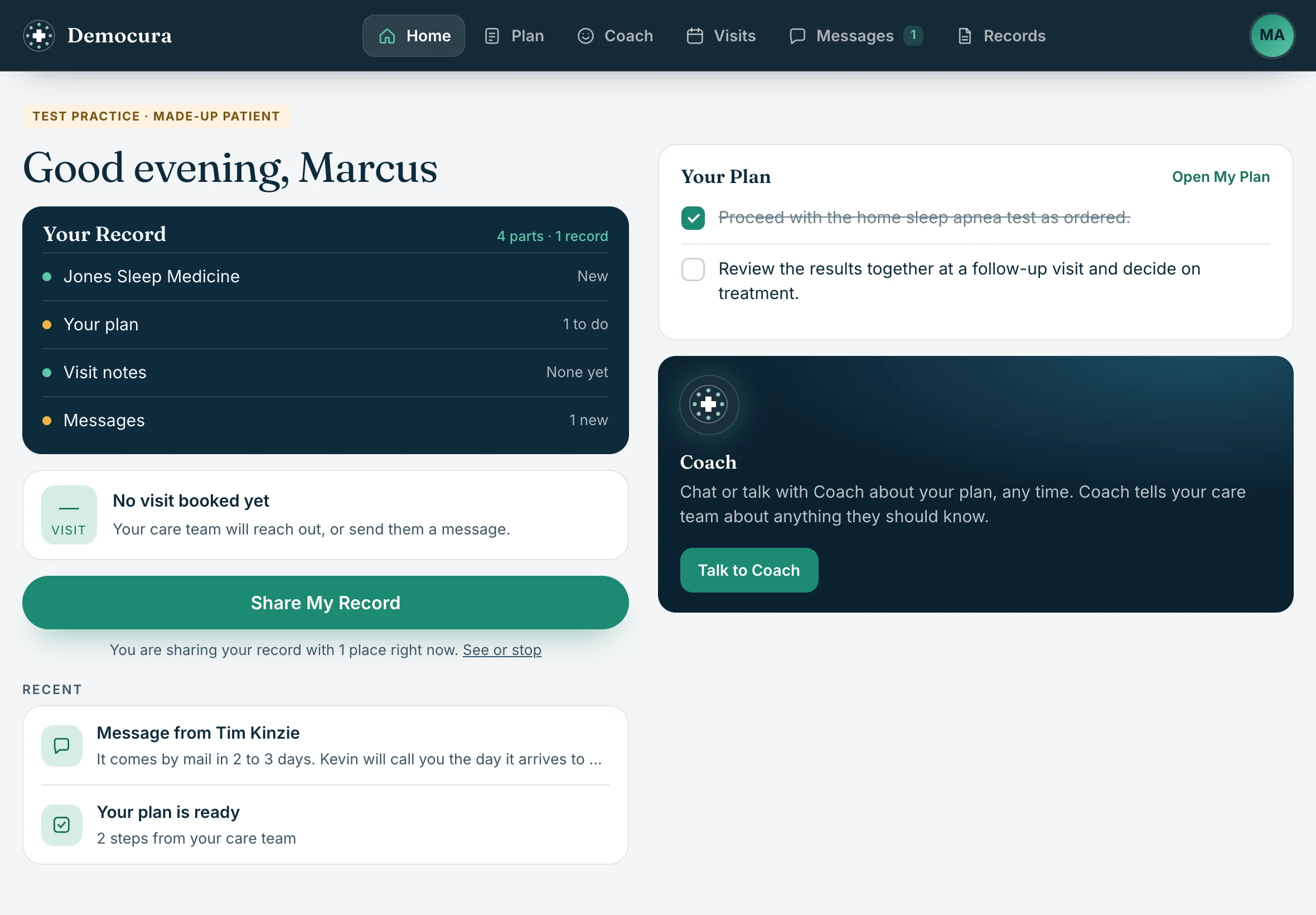Image resolution: width=1316 pixels, height=915 pixels.
Task: Open Message from Tim Kinzie
Action: 326,745
